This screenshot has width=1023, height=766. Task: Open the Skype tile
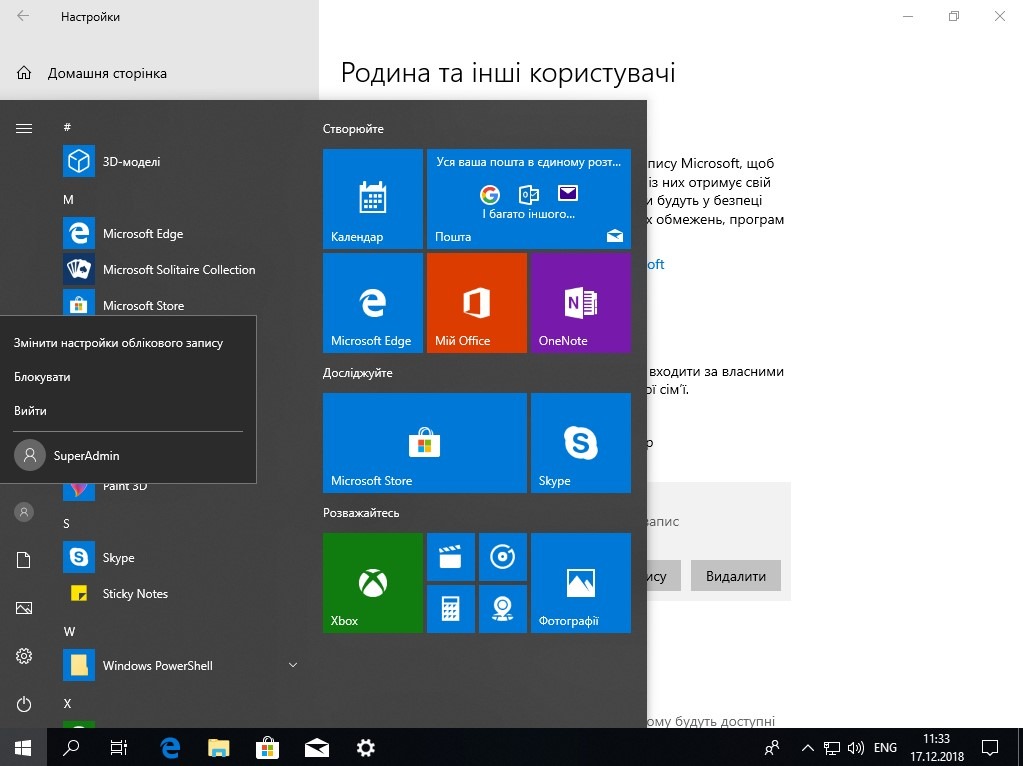(581, 442)
